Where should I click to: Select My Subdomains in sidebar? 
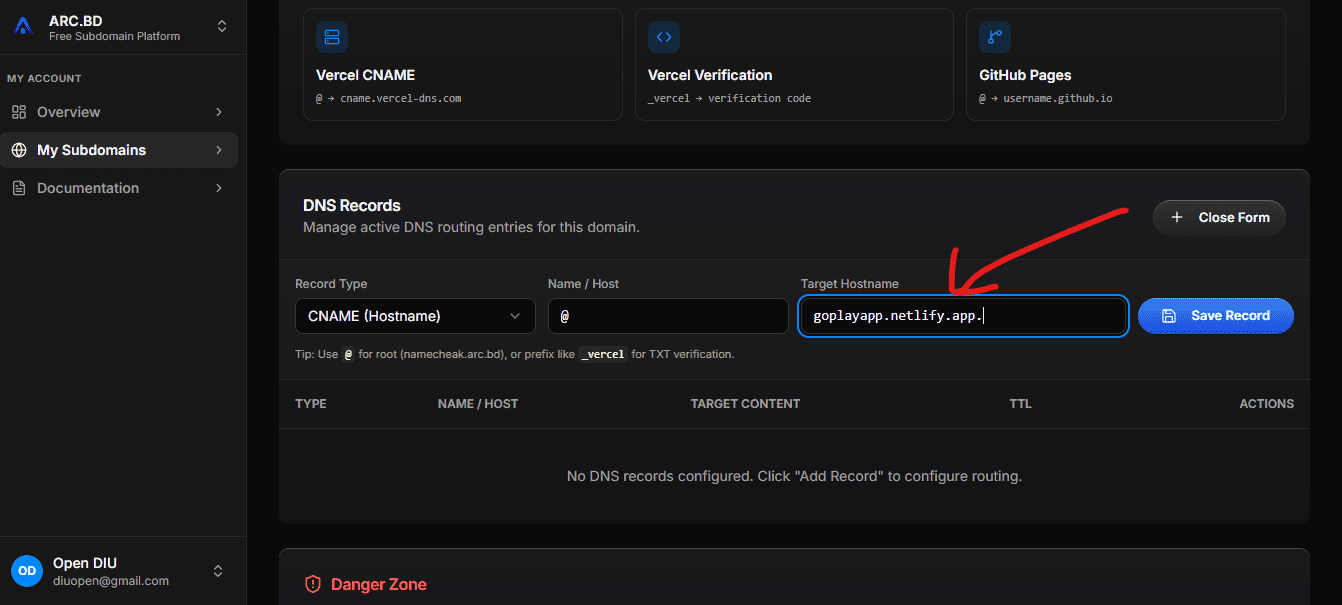coord(119,150)
